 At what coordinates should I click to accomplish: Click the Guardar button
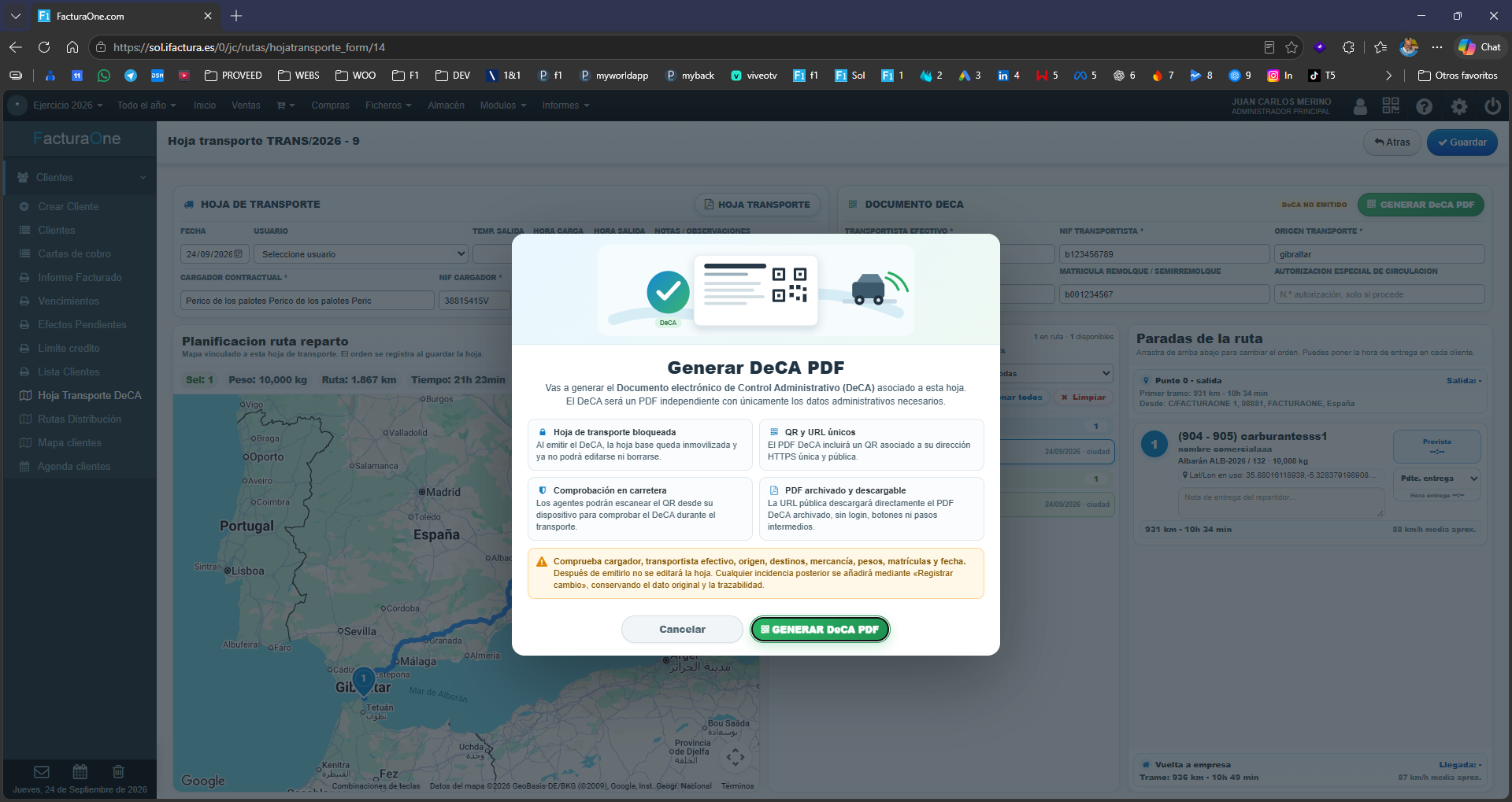click(1462, 142)
